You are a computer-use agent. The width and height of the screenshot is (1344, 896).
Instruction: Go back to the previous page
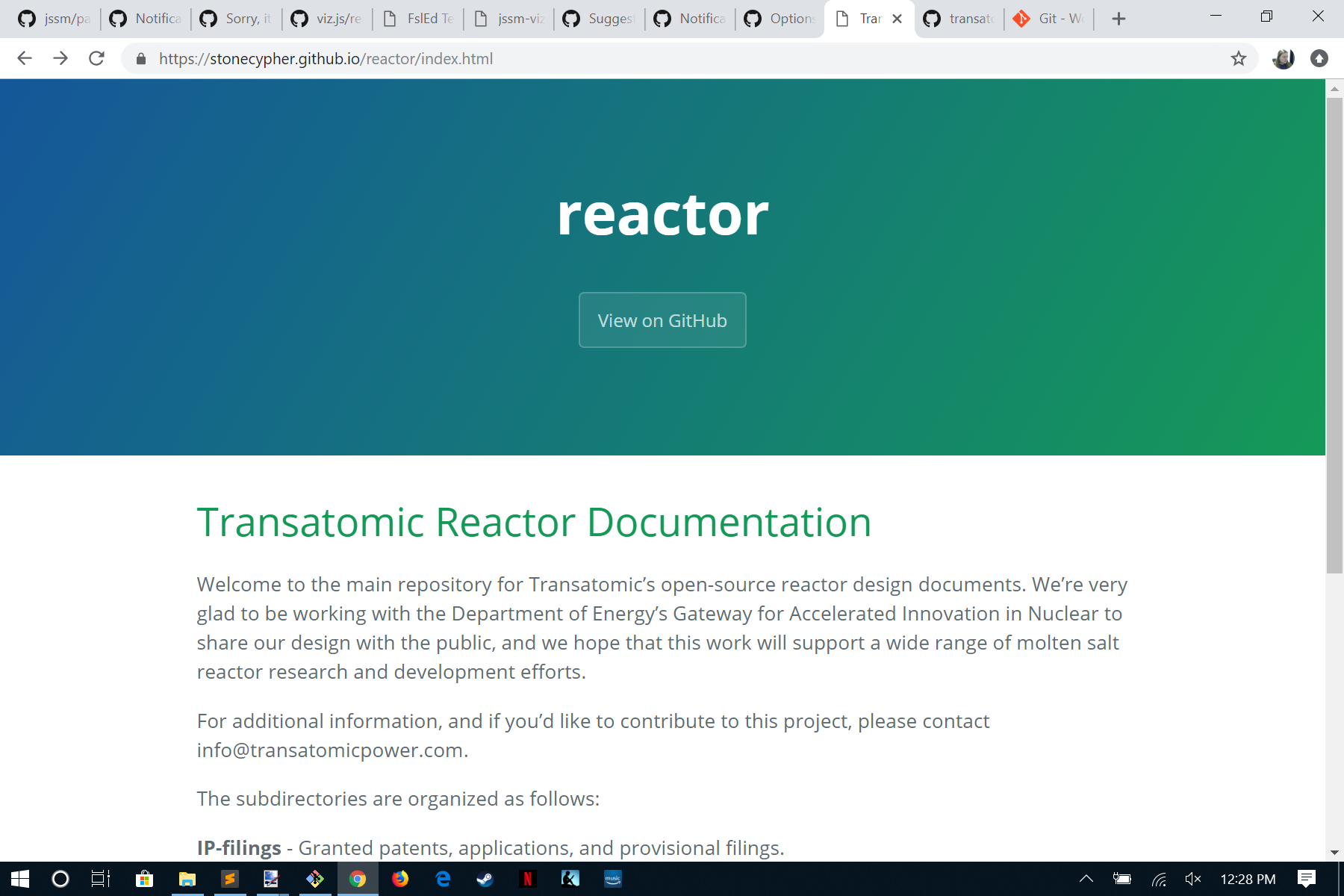tap(25, 58)
